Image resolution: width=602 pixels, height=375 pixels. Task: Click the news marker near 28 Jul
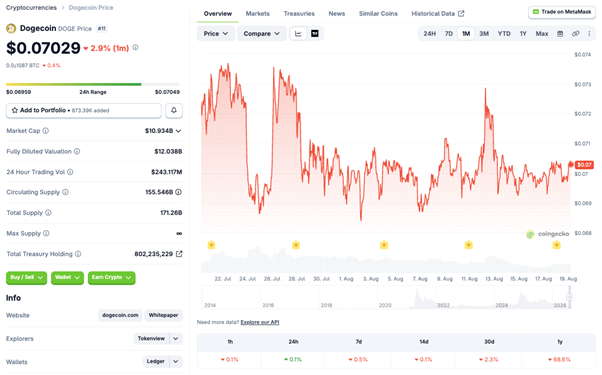pos(296,245)
